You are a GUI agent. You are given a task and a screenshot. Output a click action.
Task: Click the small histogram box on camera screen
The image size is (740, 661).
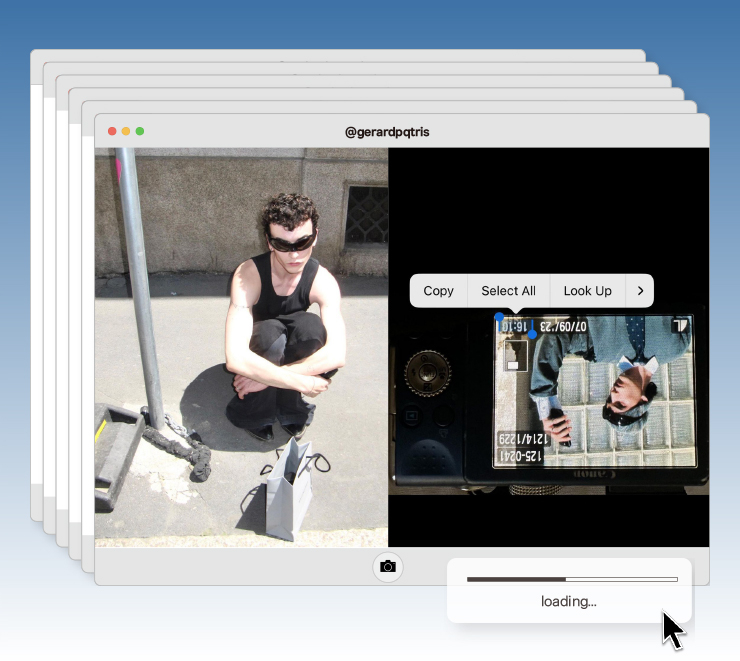click(514, 356)
